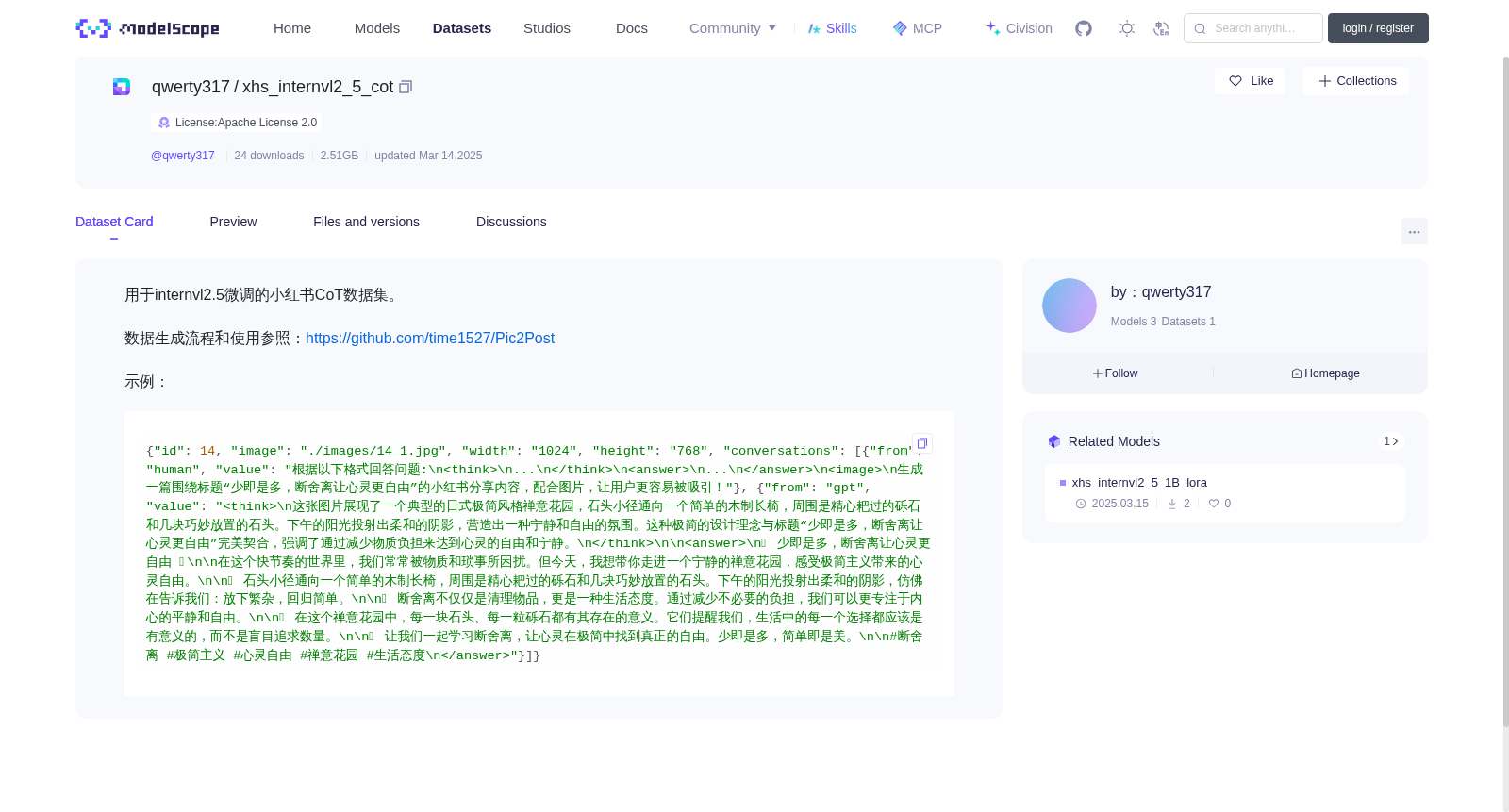This screenshot has width=1509, height=812.
Task: Click the Skills sparkle icon
Action: tap(814, 28)
